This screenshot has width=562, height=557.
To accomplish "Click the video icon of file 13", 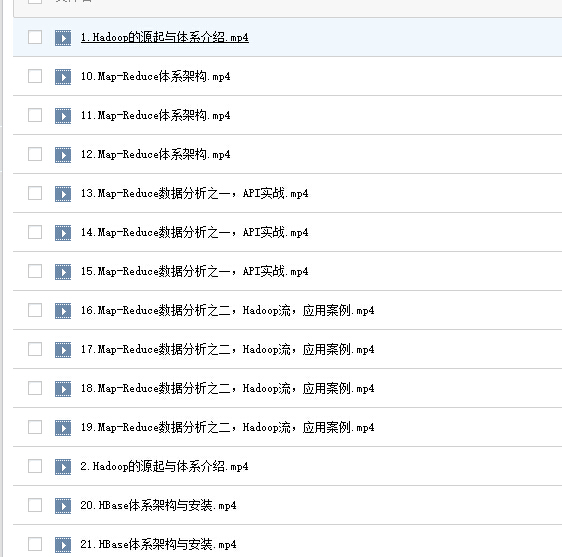I will pyautogui.click(x=63, y=194).
